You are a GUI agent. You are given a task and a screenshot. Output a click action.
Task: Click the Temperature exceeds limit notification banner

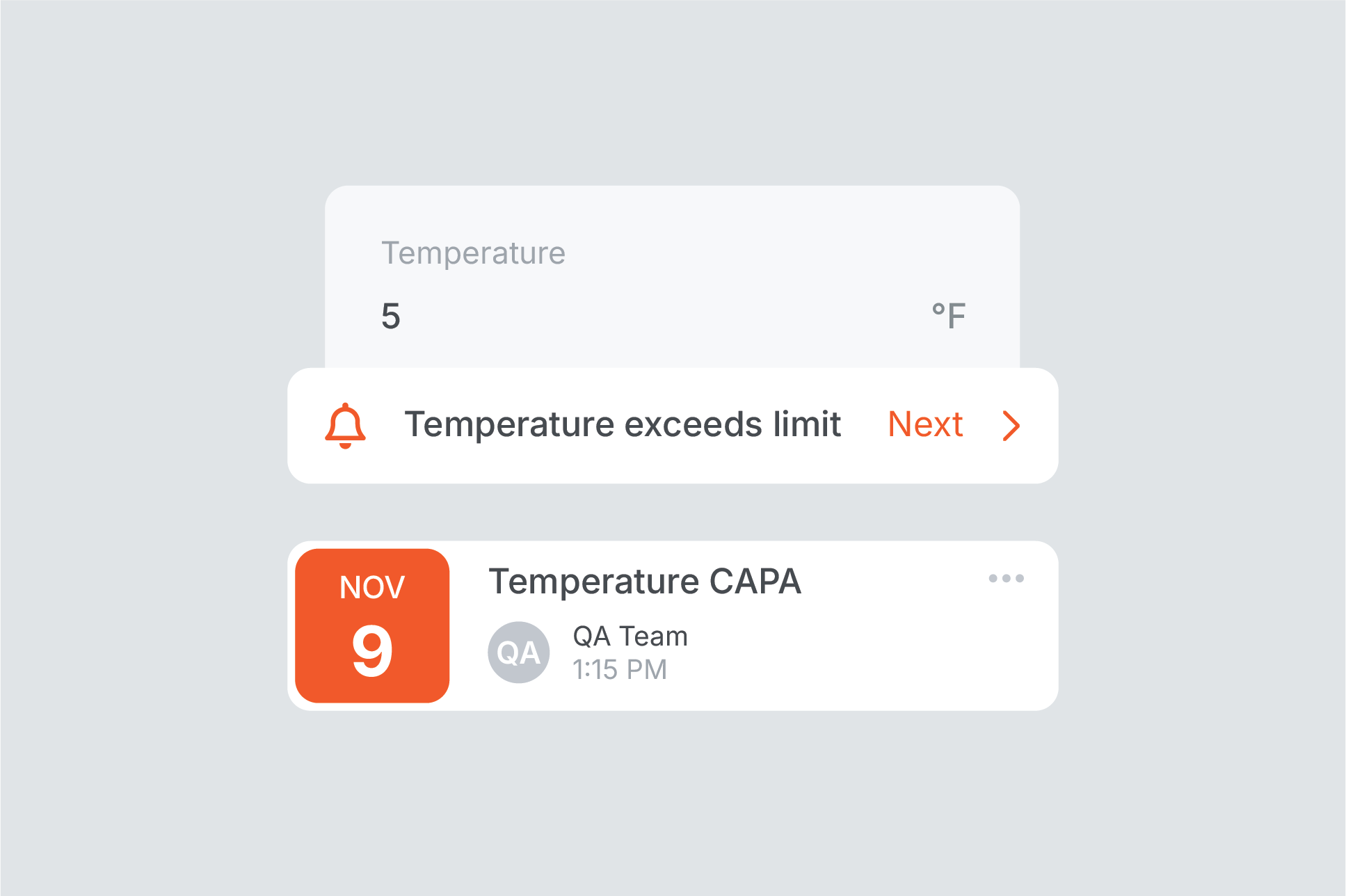click(x=673, y=426)
